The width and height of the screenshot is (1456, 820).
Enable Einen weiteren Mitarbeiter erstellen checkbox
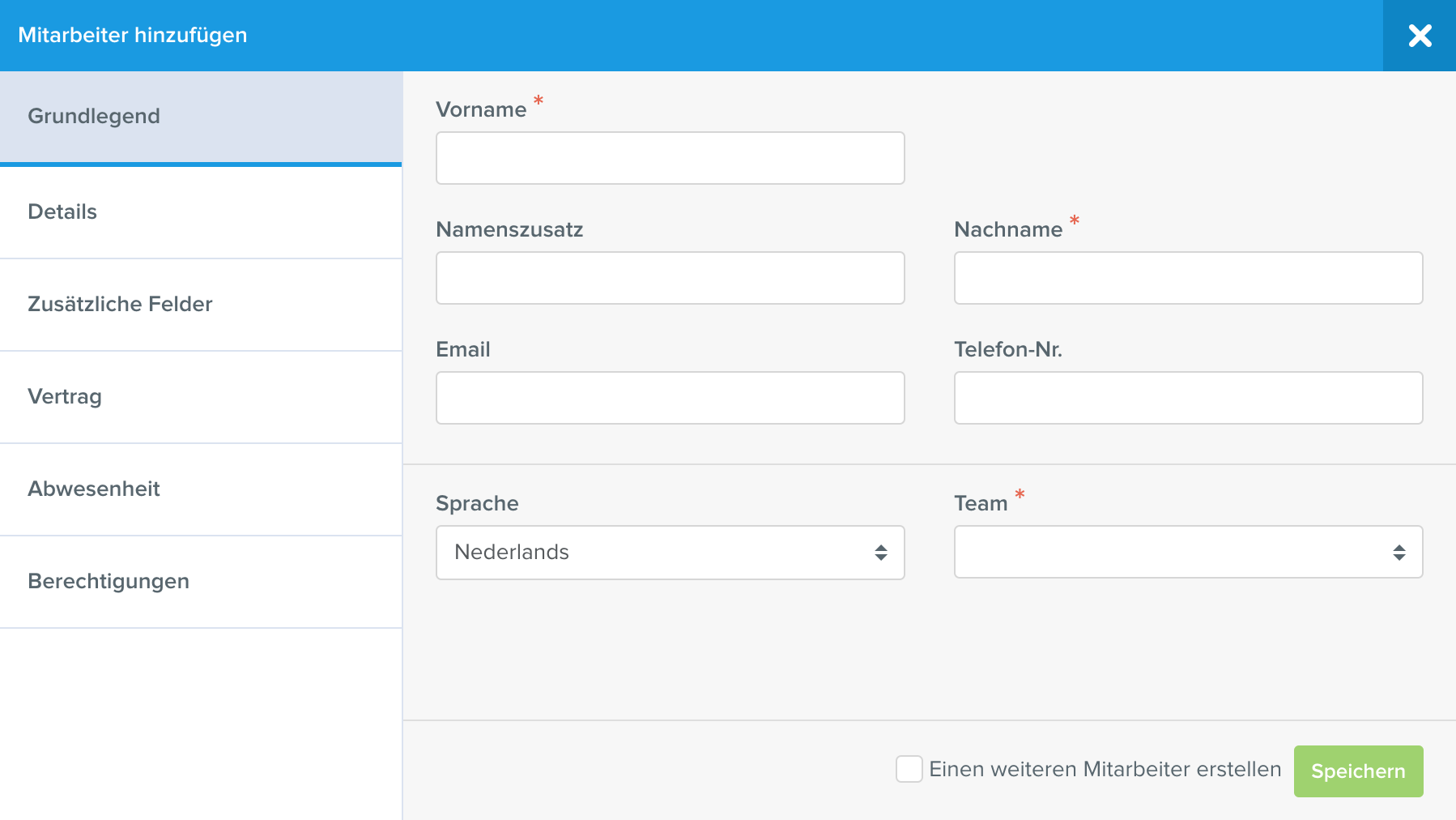tap(909, 769)
